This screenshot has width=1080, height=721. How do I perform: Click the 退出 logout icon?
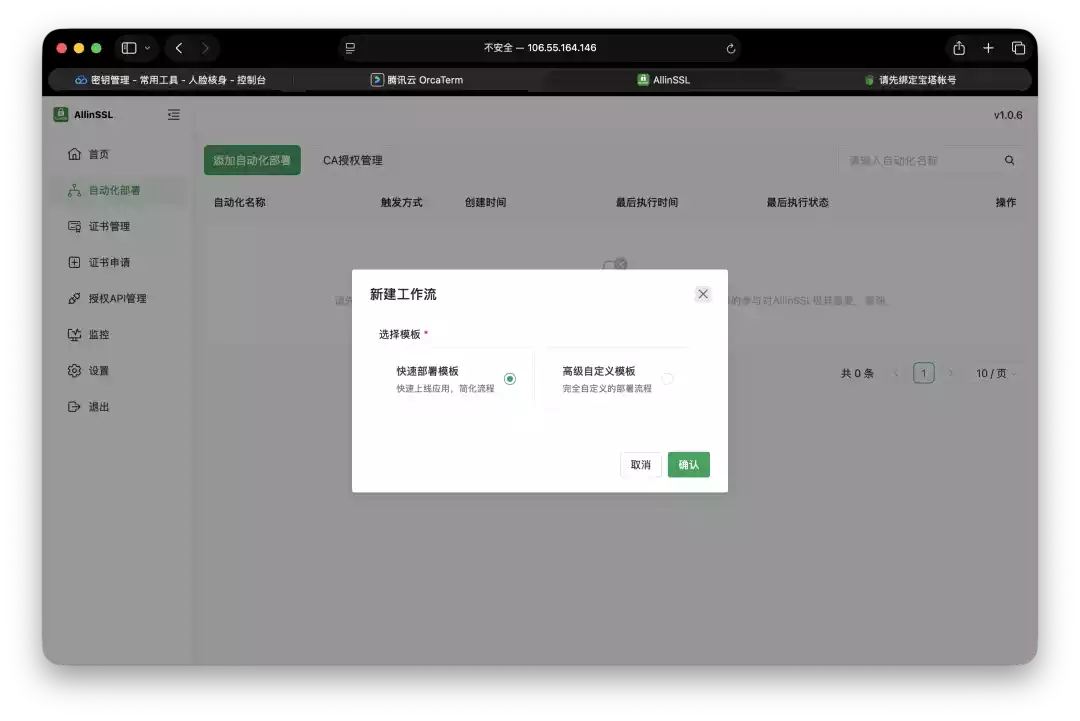coord(74,406)
